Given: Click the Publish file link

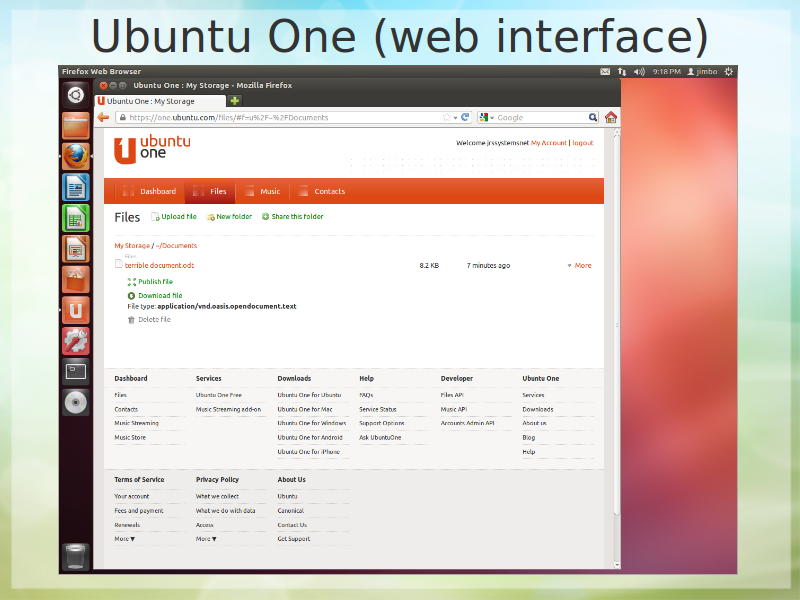Looking at the screenshot, I should pyautogui.click(x=151, y=282).
